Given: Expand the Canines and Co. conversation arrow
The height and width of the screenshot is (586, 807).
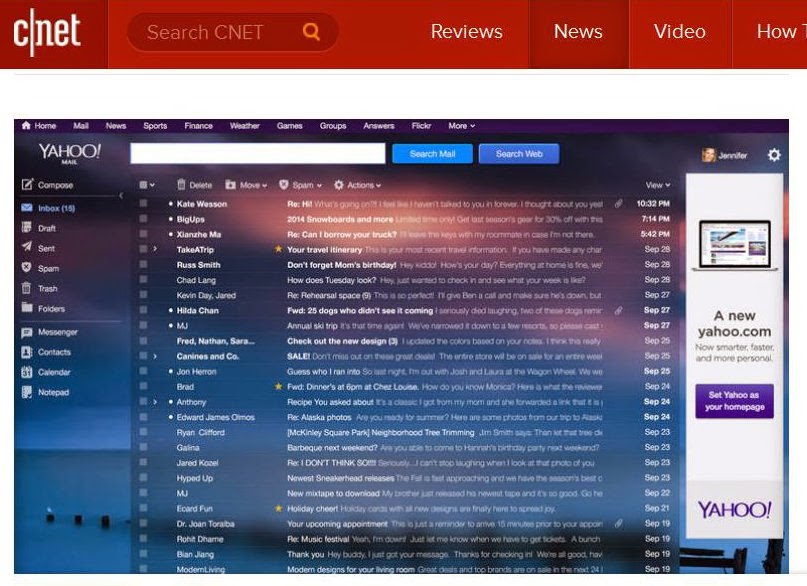Looking at the screenshot, I should point(155,356).
